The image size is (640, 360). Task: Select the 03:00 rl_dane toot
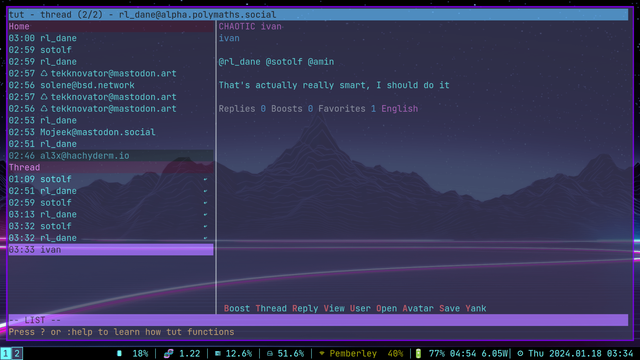tap(111, 38)
